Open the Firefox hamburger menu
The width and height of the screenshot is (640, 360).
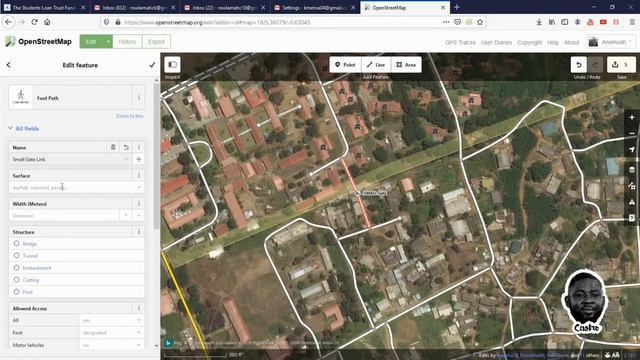coord(632,22)
